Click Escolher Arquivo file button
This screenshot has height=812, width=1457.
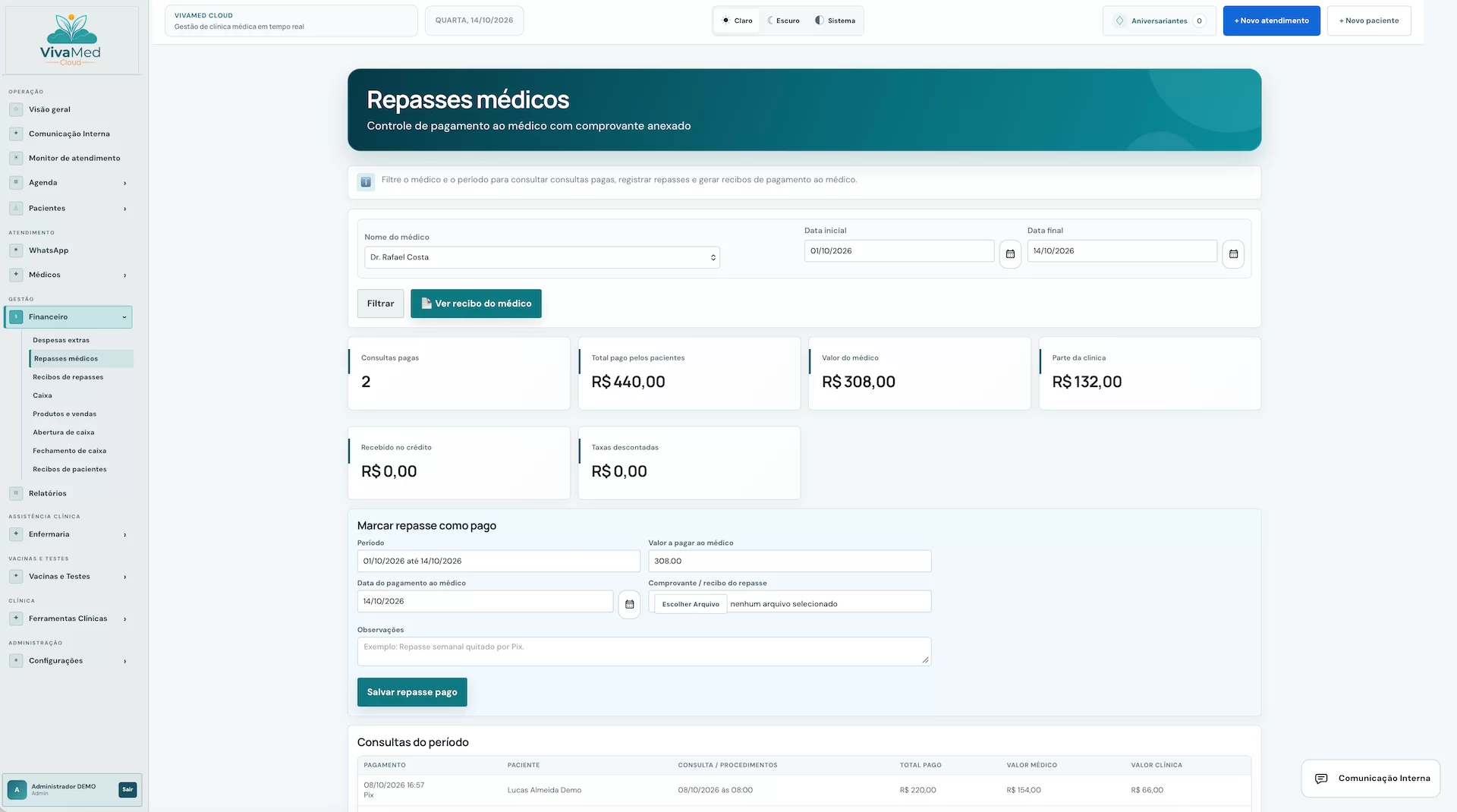click(x=691, y=604)
